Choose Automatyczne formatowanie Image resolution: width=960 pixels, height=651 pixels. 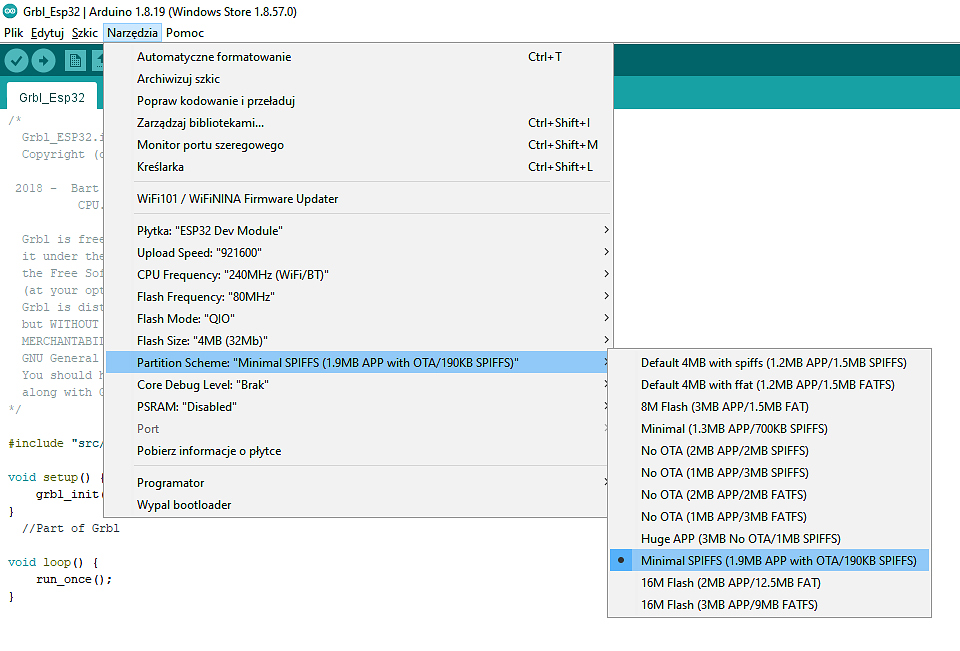(x=358, y=57)
